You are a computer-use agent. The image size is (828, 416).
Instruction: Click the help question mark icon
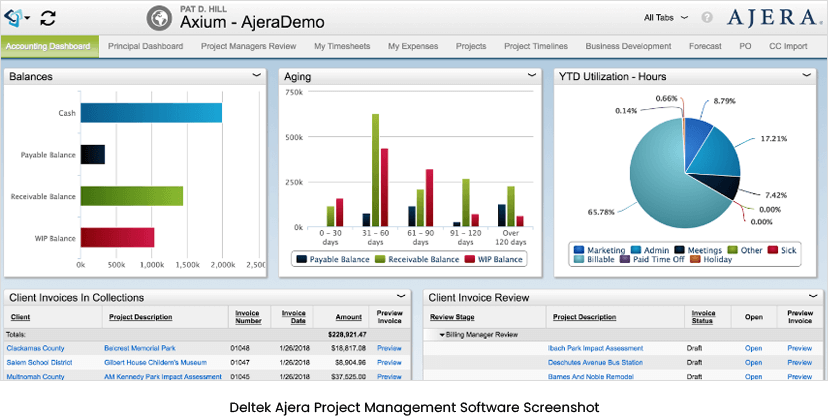(x=707, y=17)
